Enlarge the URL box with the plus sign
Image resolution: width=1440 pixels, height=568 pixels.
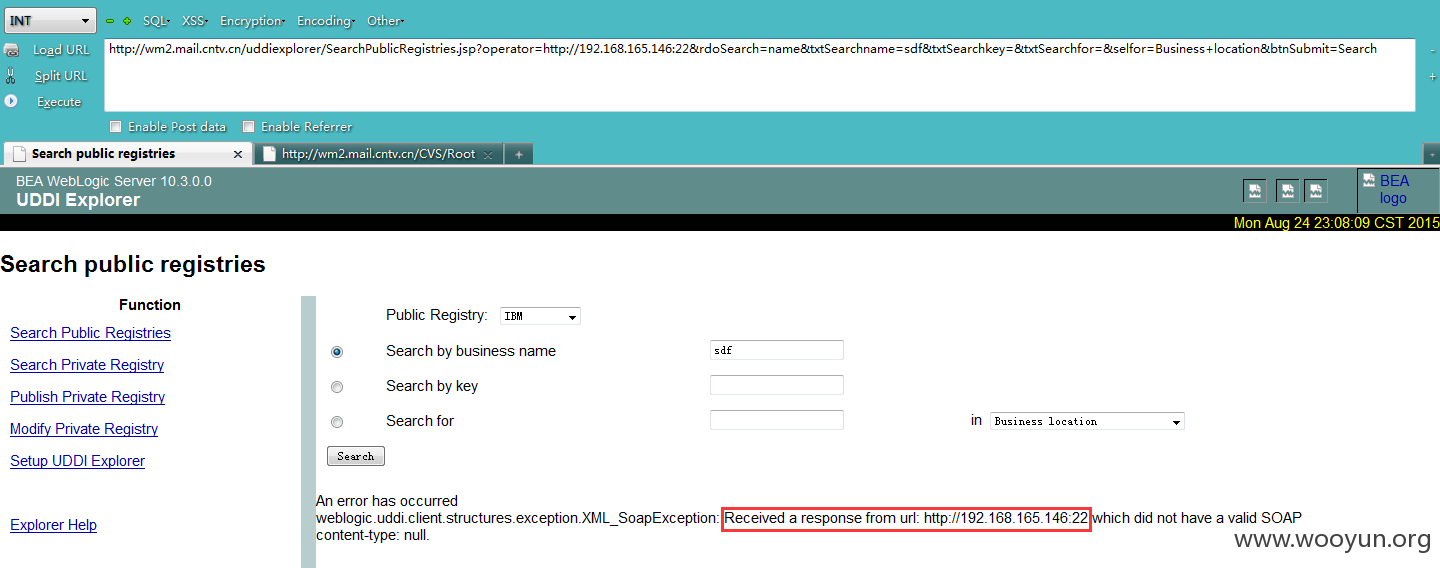click(x=1432, y=76)
